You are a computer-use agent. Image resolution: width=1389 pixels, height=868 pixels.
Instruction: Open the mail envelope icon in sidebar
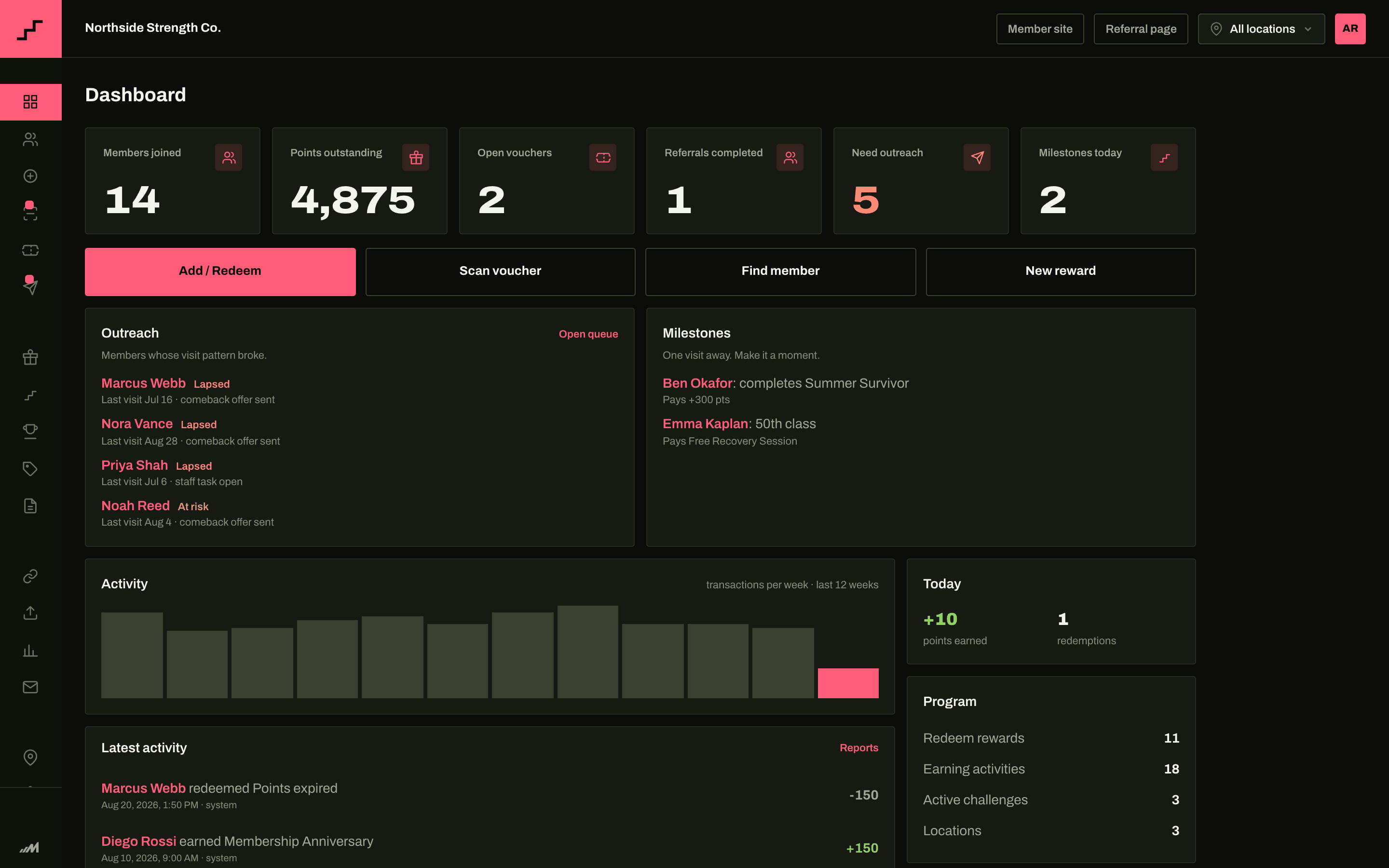(x=30, y=687)
